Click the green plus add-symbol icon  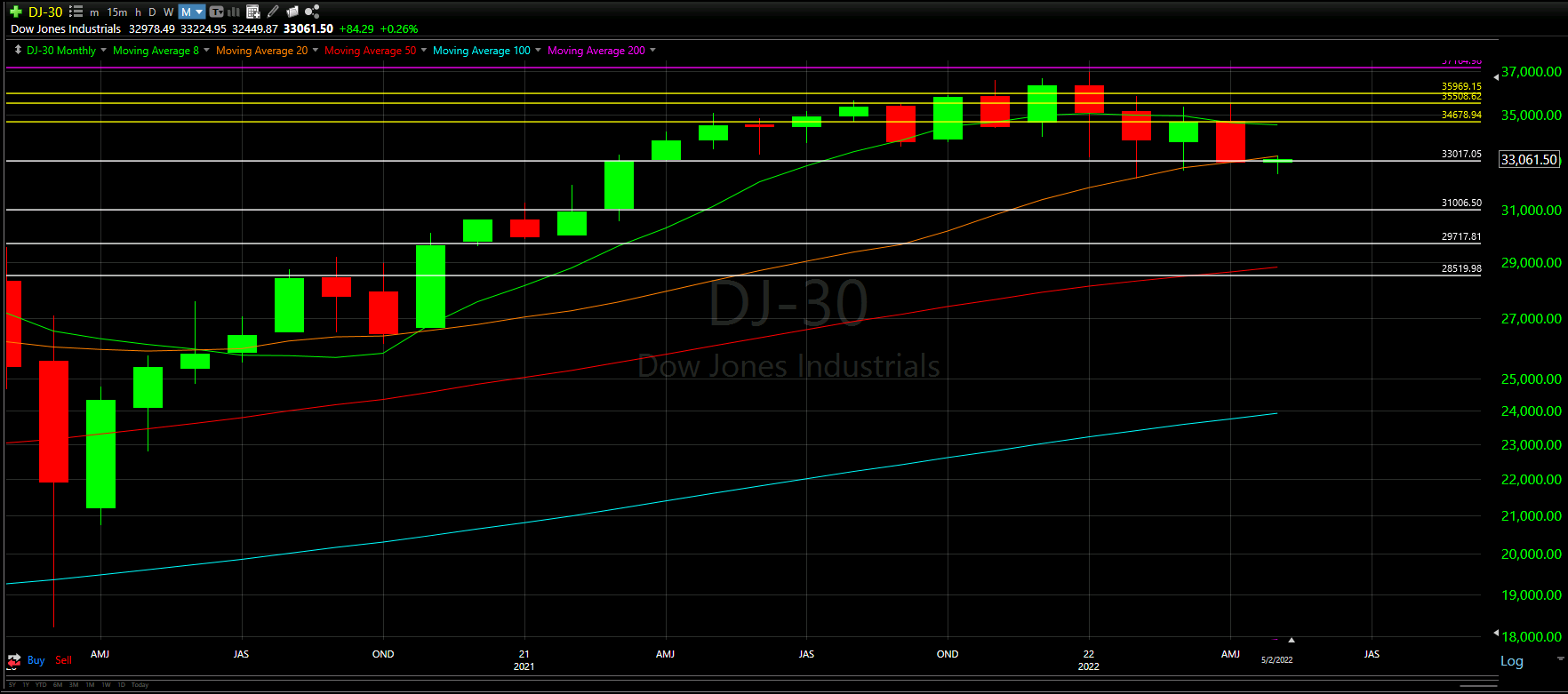tap(16, 12)
